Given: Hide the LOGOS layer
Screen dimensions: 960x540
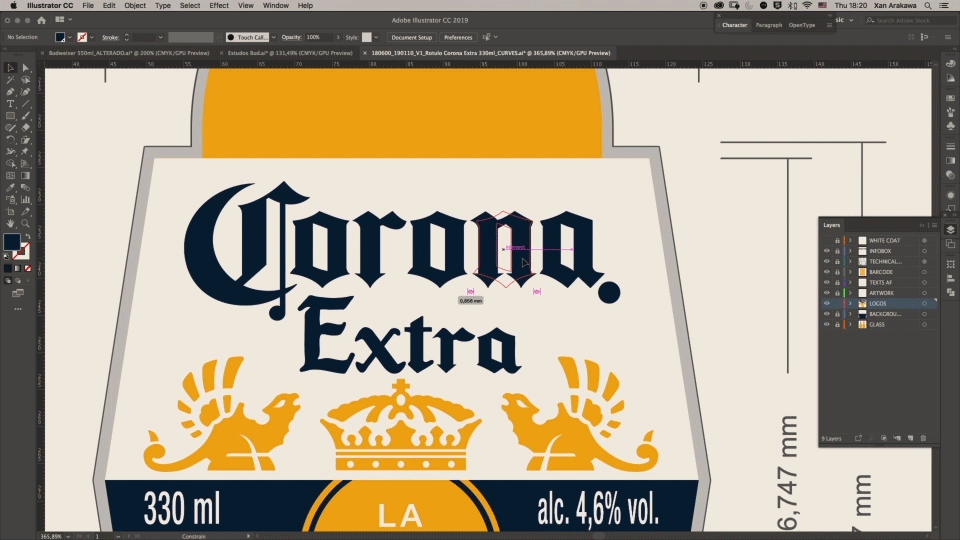Looking at the screenshot, I should click(x=827, y=304).
